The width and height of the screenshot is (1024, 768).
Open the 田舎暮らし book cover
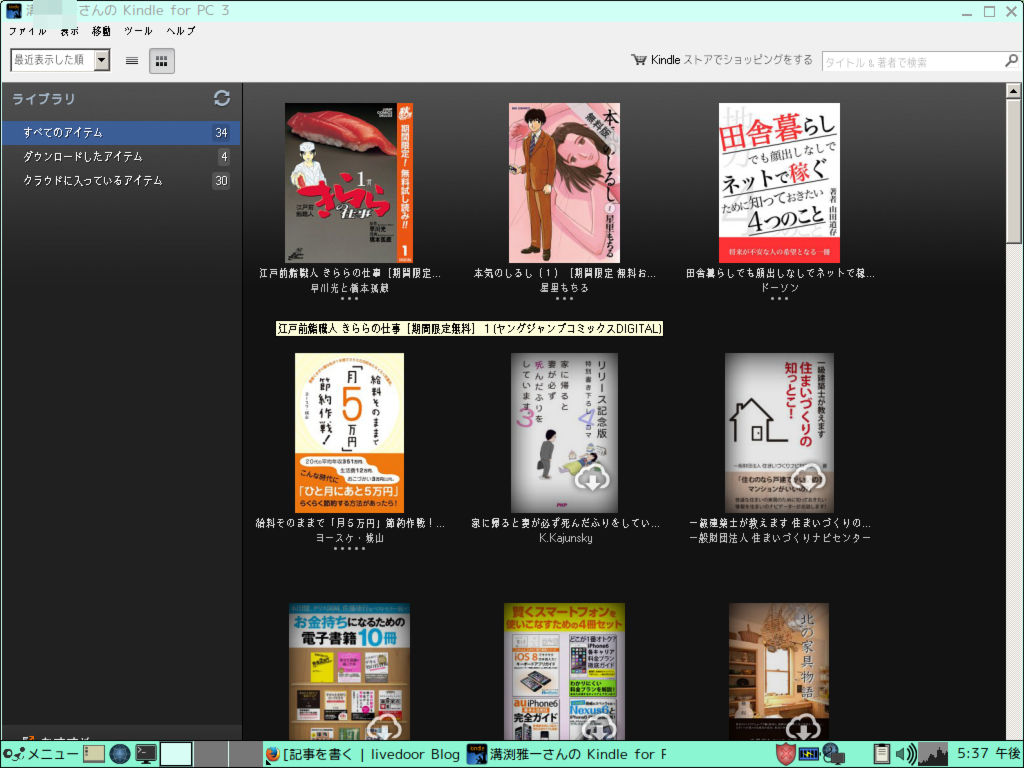coord(779,183)
